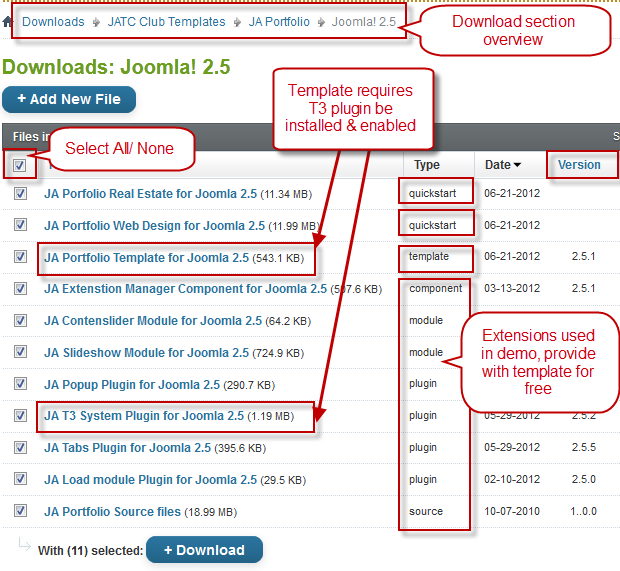This screenshot has width=620, height=571.
Task: Click the Download selected files button
Action: click(204, 550)
